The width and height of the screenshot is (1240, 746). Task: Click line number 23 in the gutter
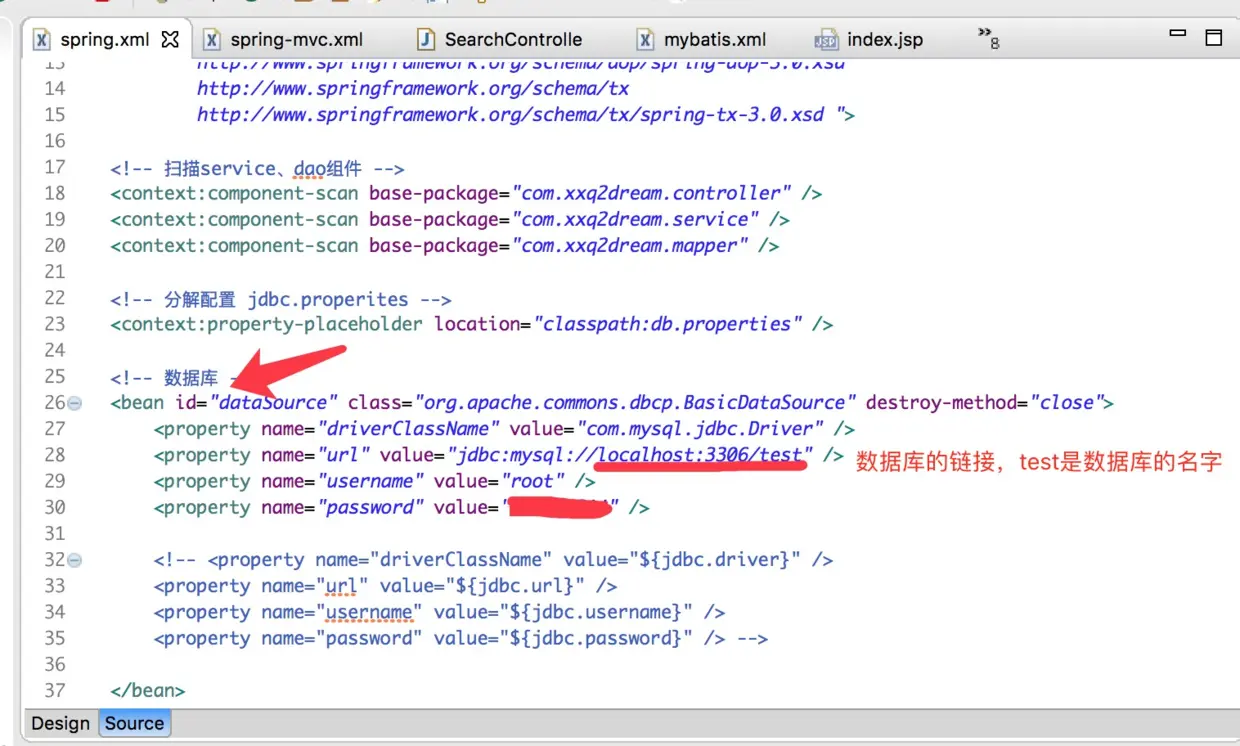coord(54,324)
